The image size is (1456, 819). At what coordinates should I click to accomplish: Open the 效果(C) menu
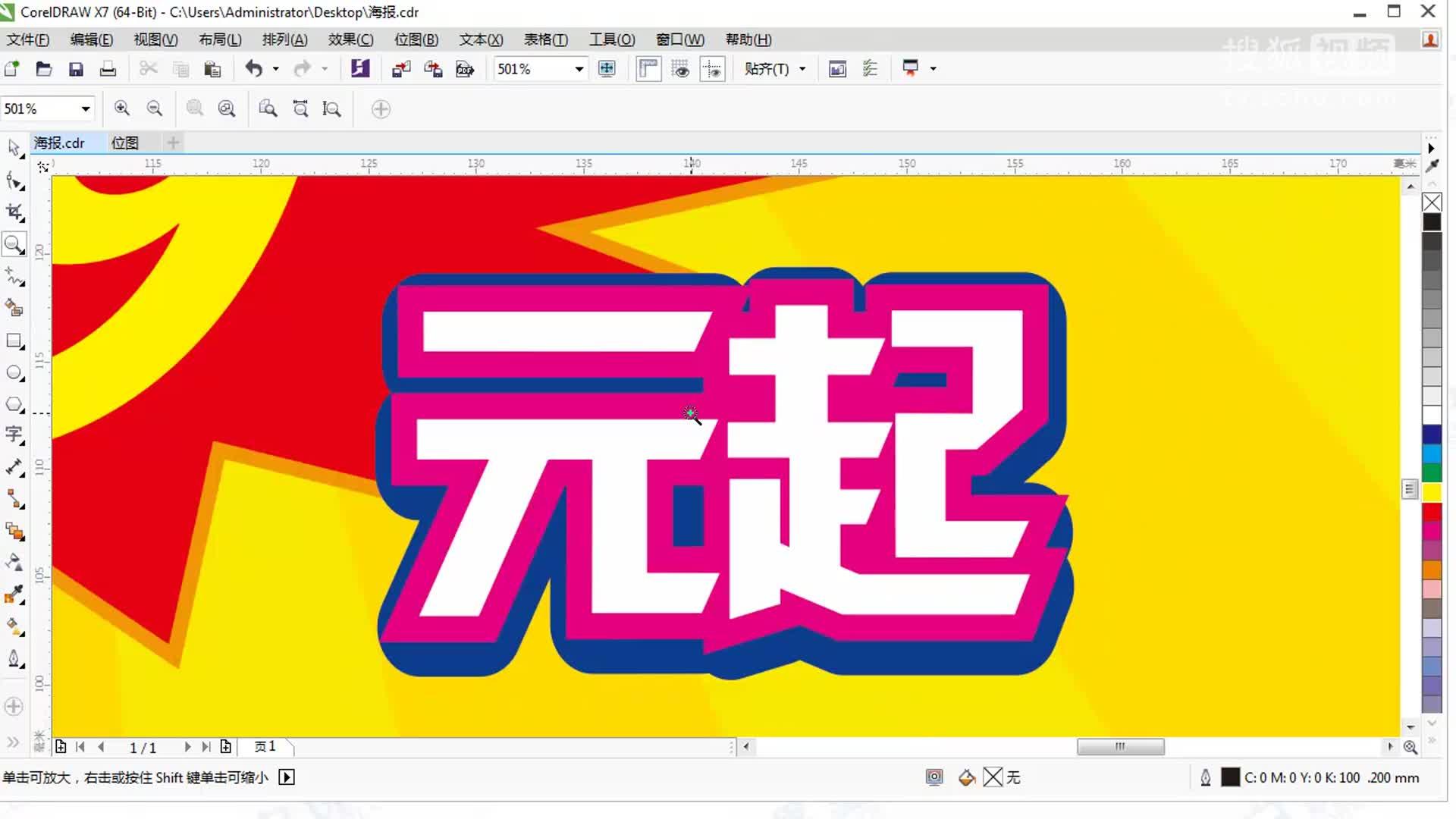[350, 39]
